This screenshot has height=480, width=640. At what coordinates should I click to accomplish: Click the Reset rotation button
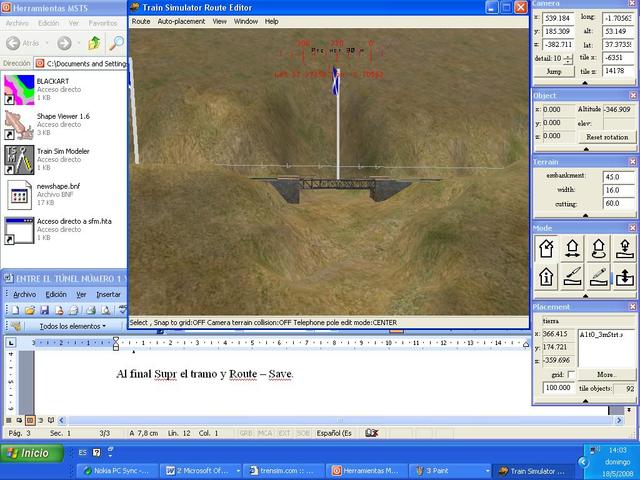(x=606, y=136)
